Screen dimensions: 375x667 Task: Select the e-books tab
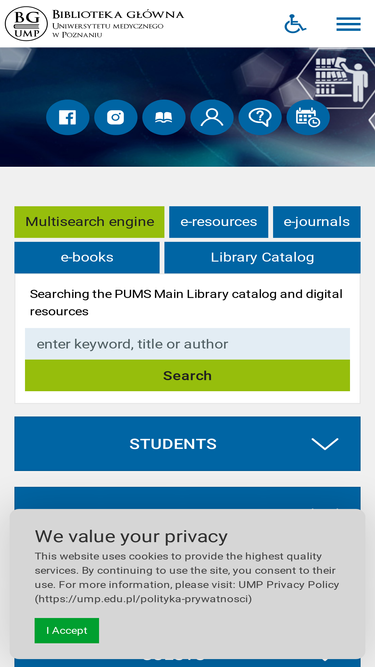pyautogui.click(x=87, y=257)
